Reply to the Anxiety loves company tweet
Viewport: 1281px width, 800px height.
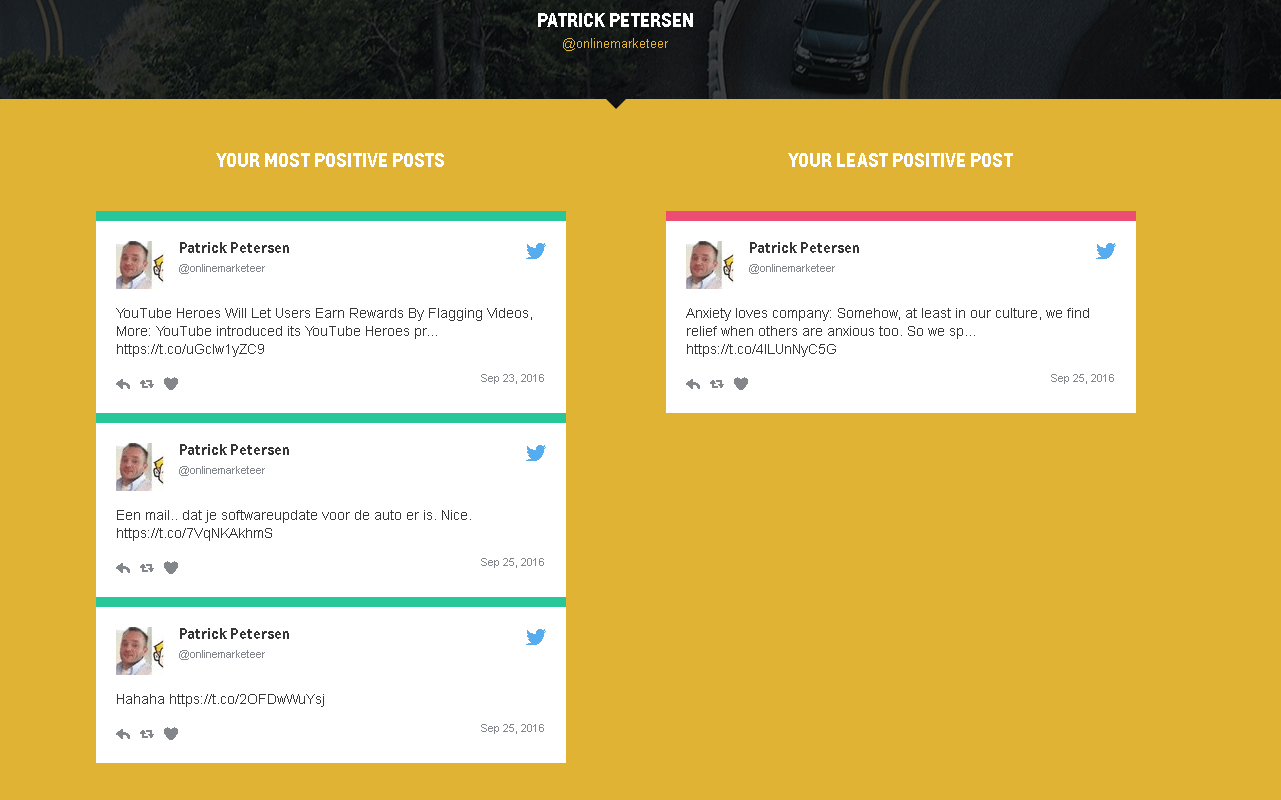pyautogui.click(x=693, y=384)
